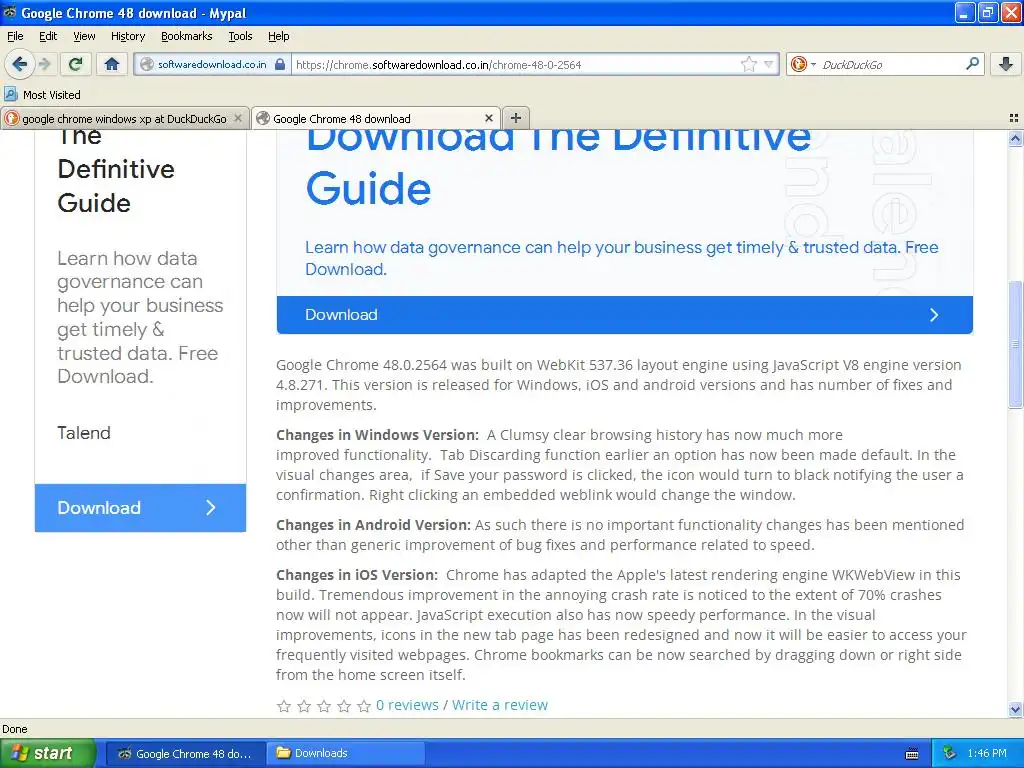This screenshot has width=1024, height=768.
Task: Click the Windows start button
Action: (x=48, y=753)
